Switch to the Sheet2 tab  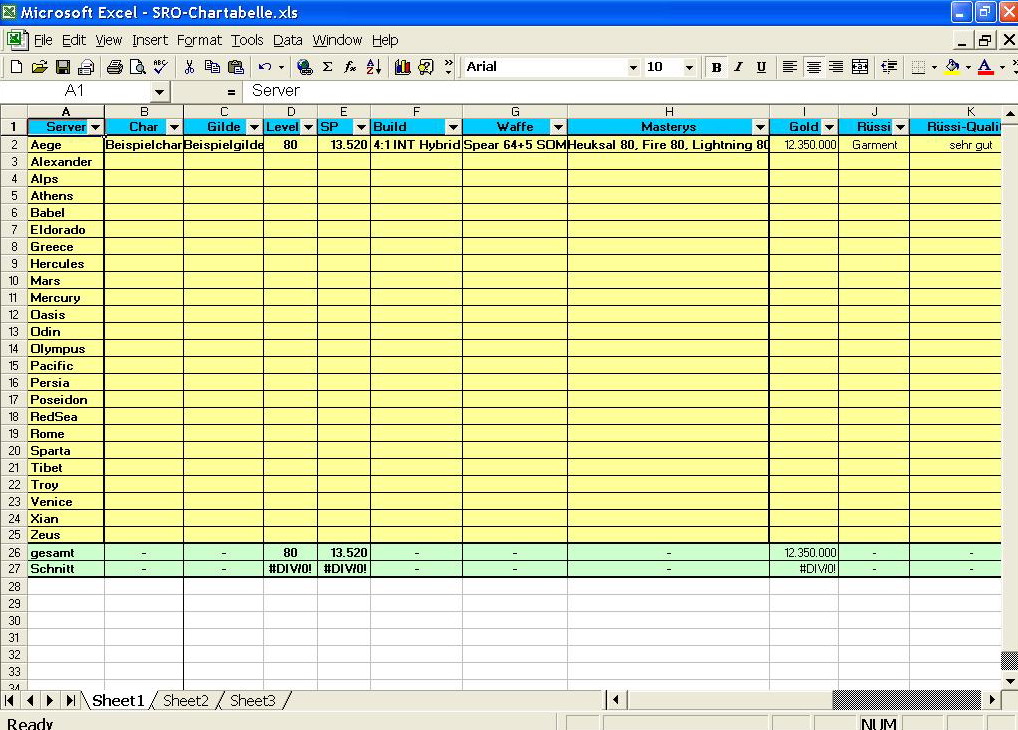(x=185, y=701)
